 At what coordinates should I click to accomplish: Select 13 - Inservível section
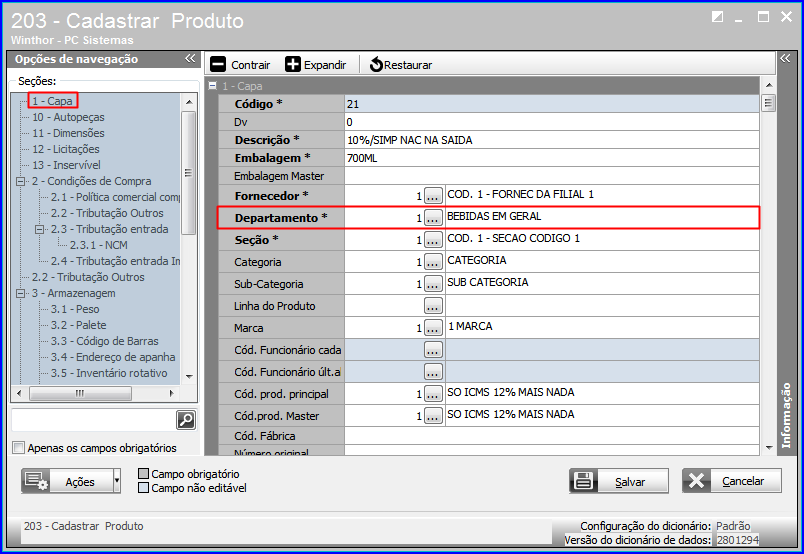point(66,165)
